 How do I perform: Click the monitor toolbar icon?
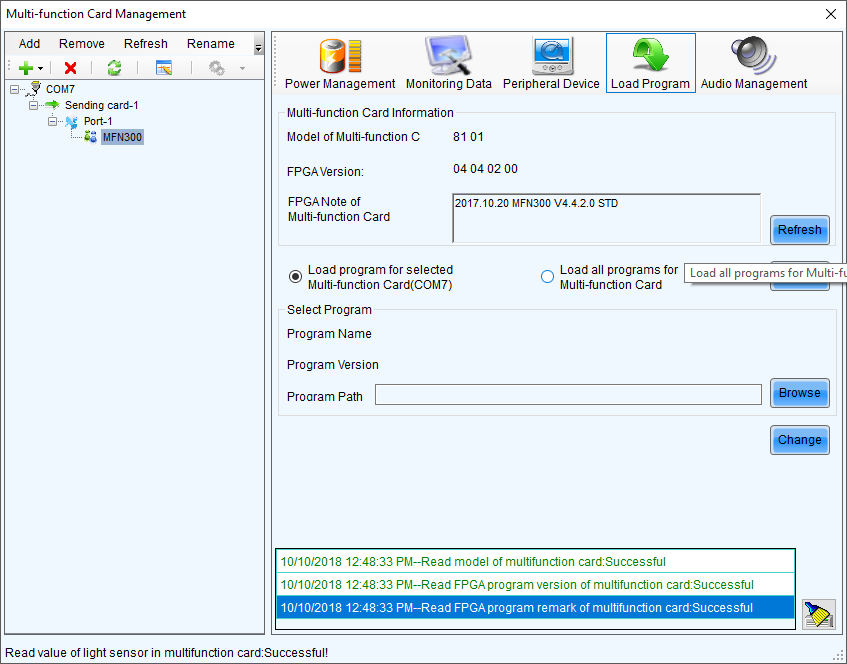click(163, 68)
